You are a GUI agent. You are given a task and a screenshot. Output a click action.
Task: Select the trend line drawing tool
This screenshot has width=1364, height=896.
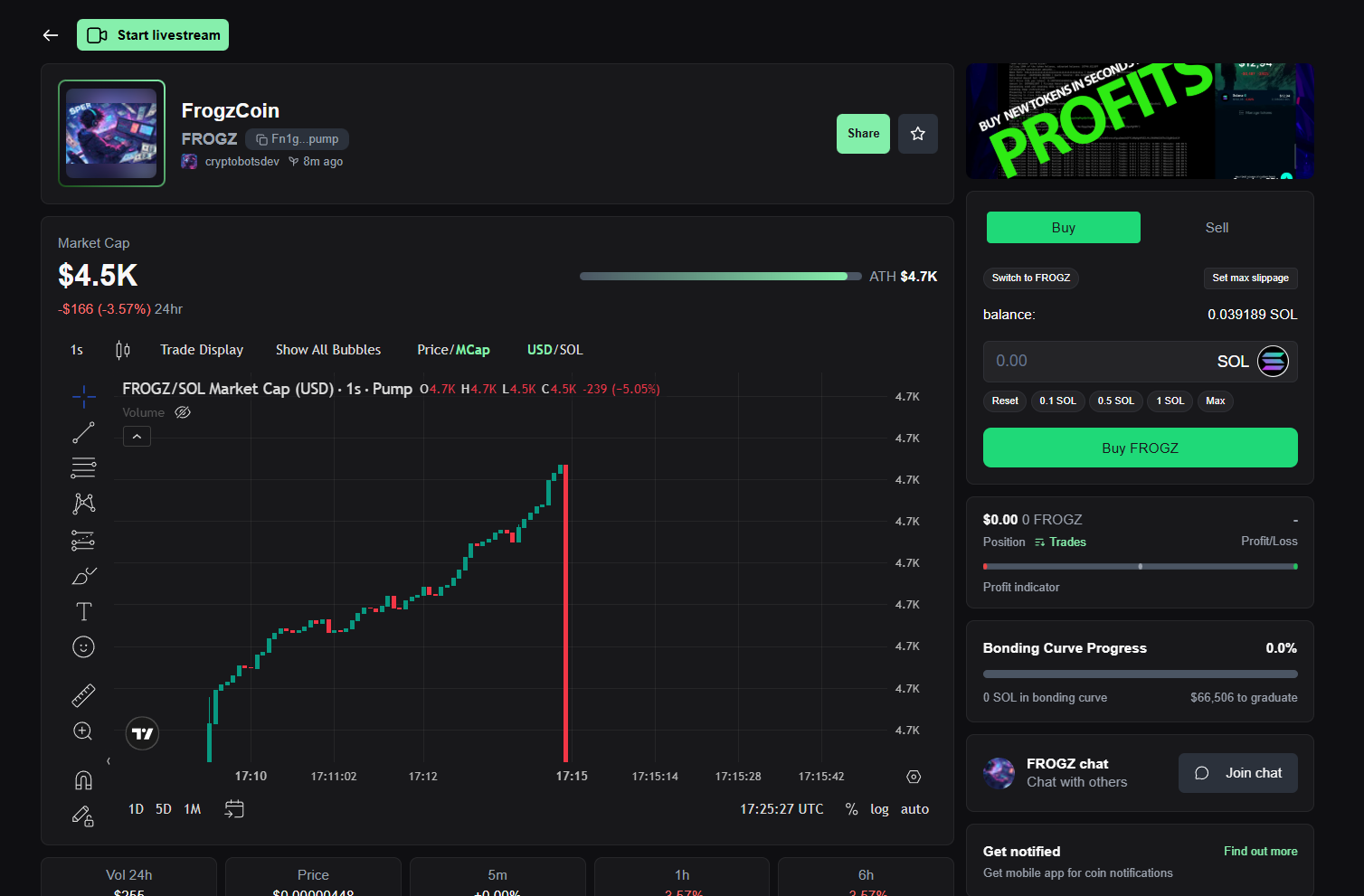(x=83, y=433)
